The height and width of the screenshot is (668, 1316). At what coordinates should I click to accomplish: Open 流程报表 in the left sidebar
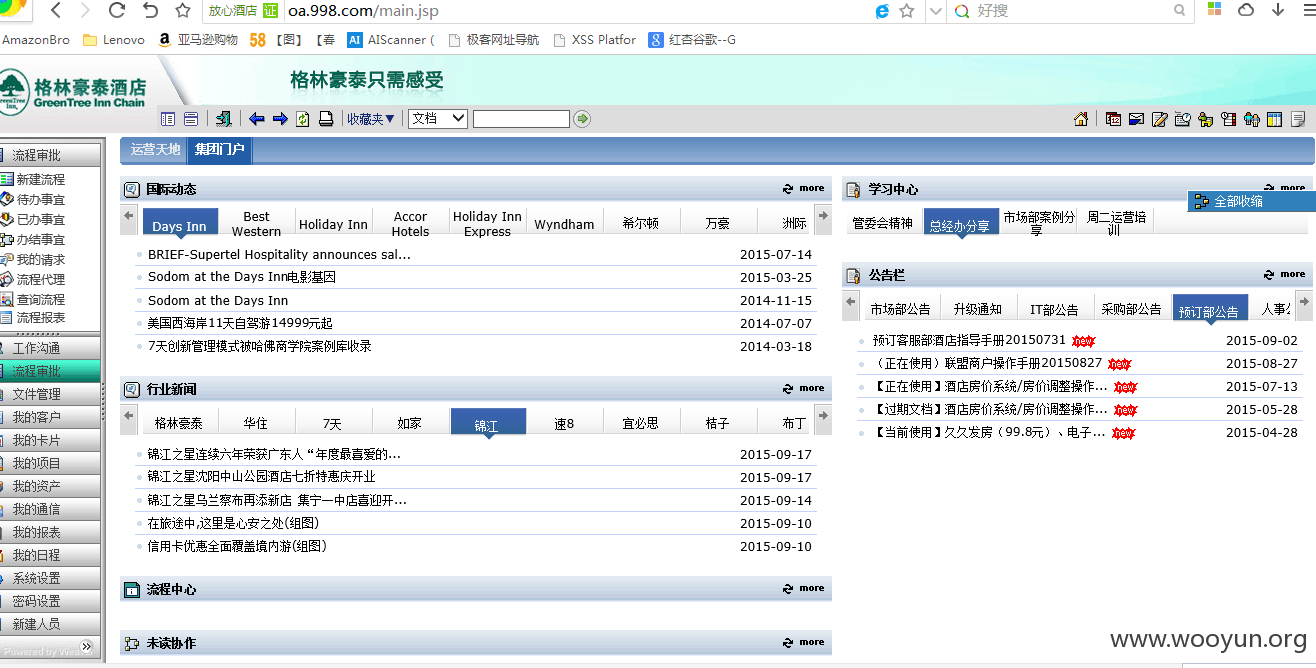(41, 317)
